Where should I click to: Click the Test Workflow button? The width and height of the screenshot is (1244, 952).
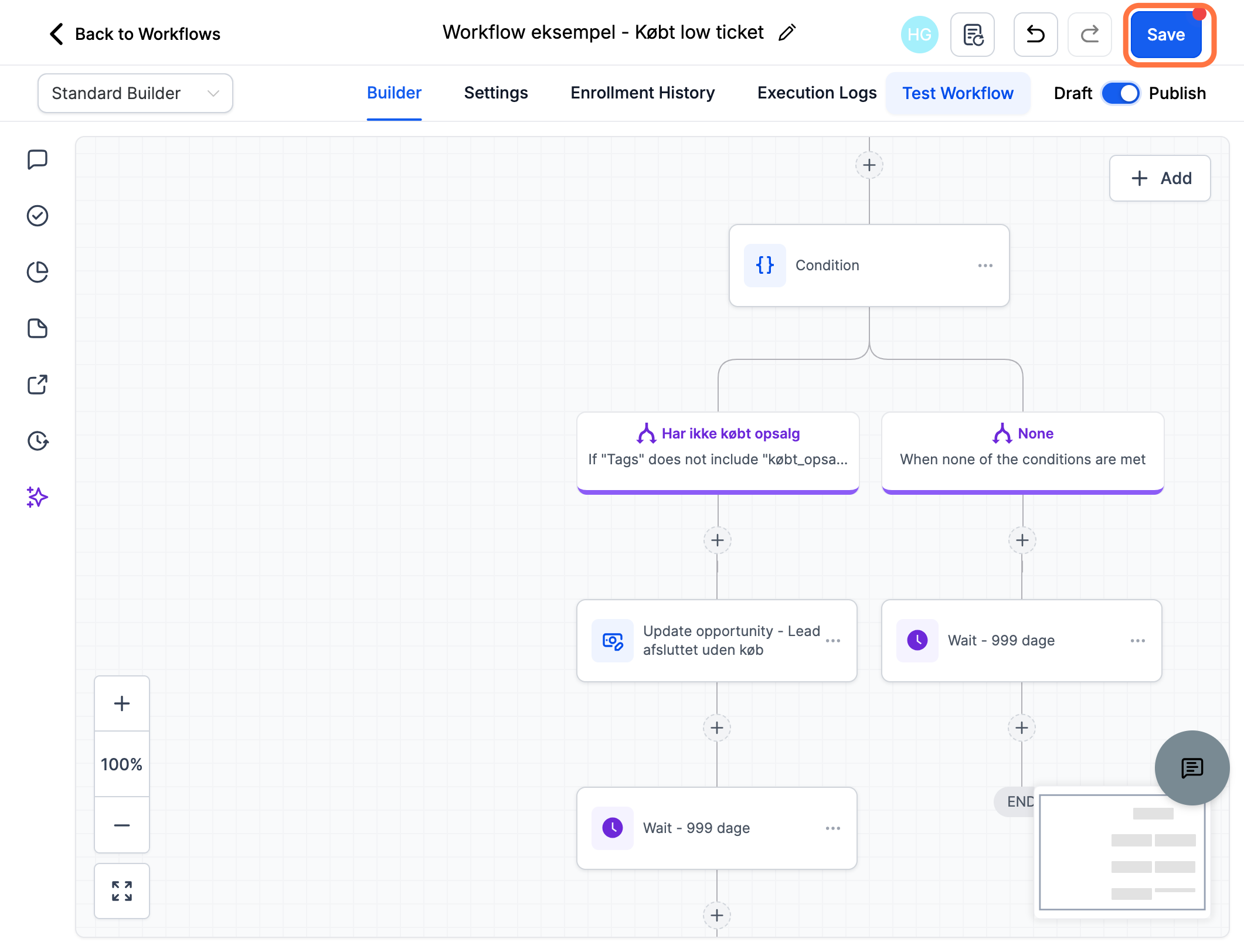click(958, 93)
